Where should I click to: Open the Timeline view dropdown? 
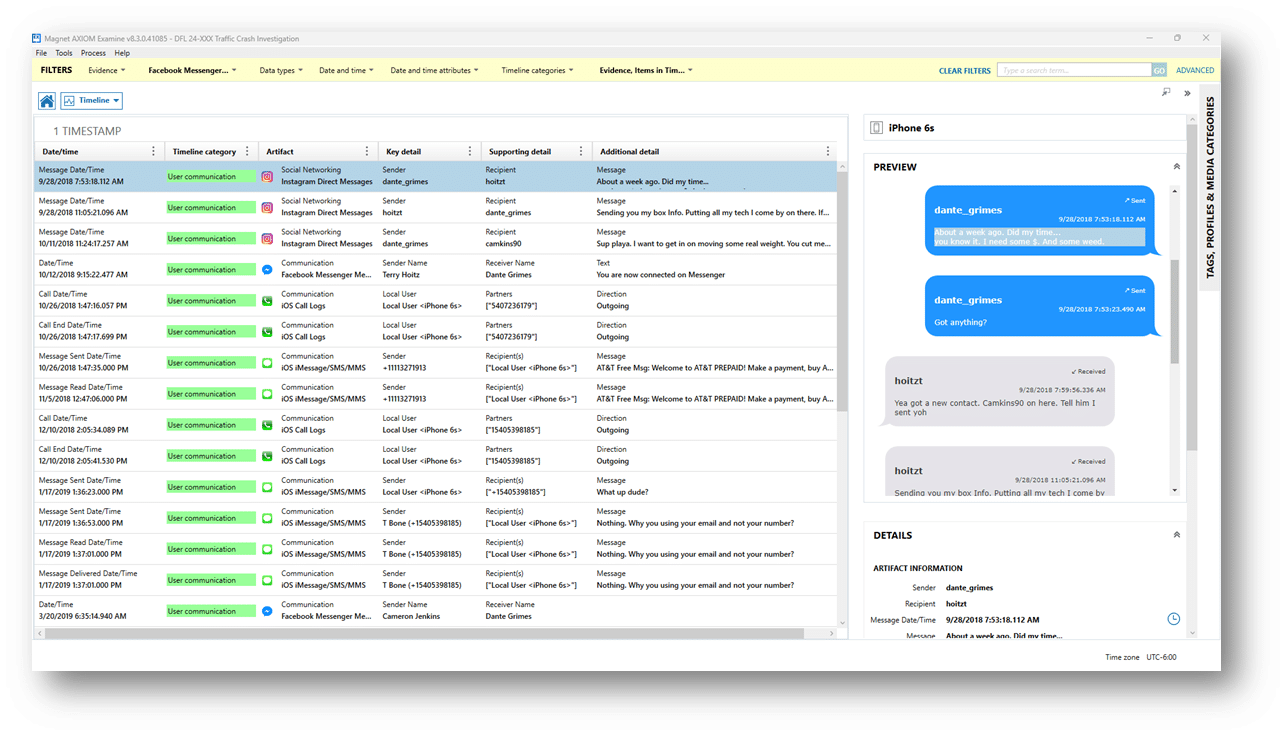click(92, 101)
